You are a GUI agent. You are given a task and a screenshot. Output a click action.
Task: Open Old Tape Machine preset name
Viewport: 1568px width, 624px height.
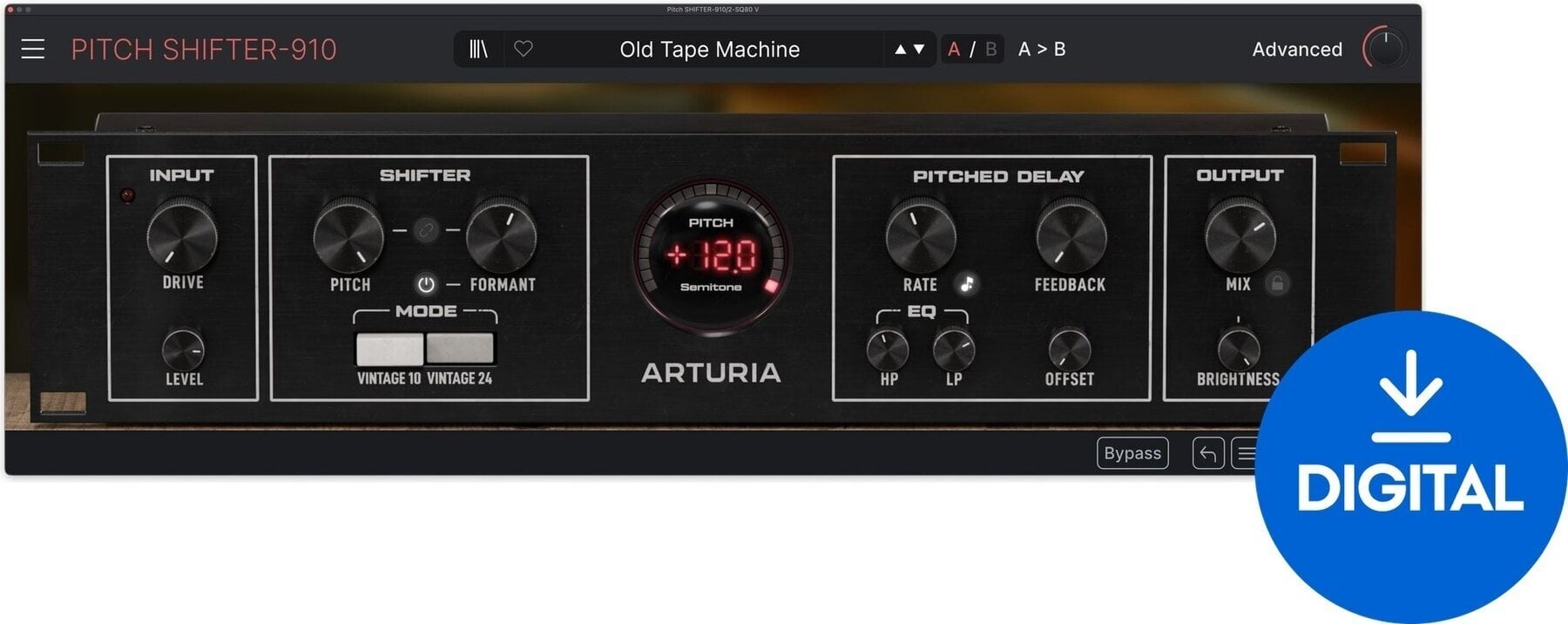pos(709,50)
